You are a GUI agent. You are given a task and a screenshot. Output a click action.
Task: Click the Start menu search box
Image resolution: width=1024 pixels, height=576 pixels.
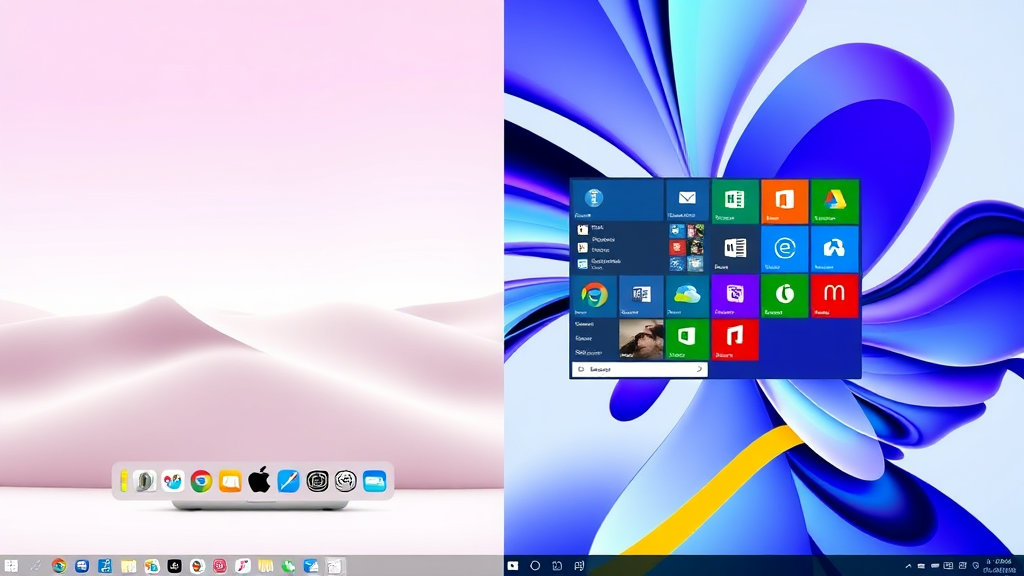click(x=639, y=369)
